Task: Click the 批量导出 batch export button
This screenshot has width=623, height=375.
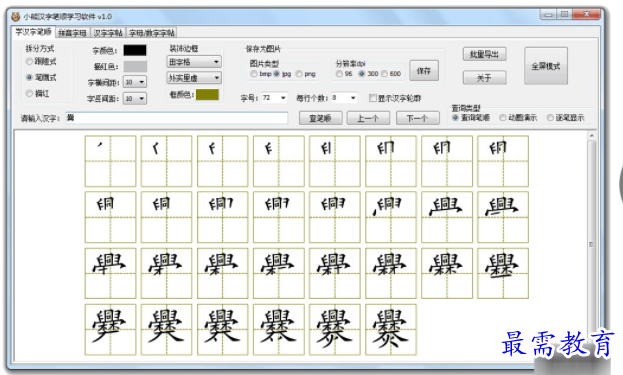Action: coord(484,54)
